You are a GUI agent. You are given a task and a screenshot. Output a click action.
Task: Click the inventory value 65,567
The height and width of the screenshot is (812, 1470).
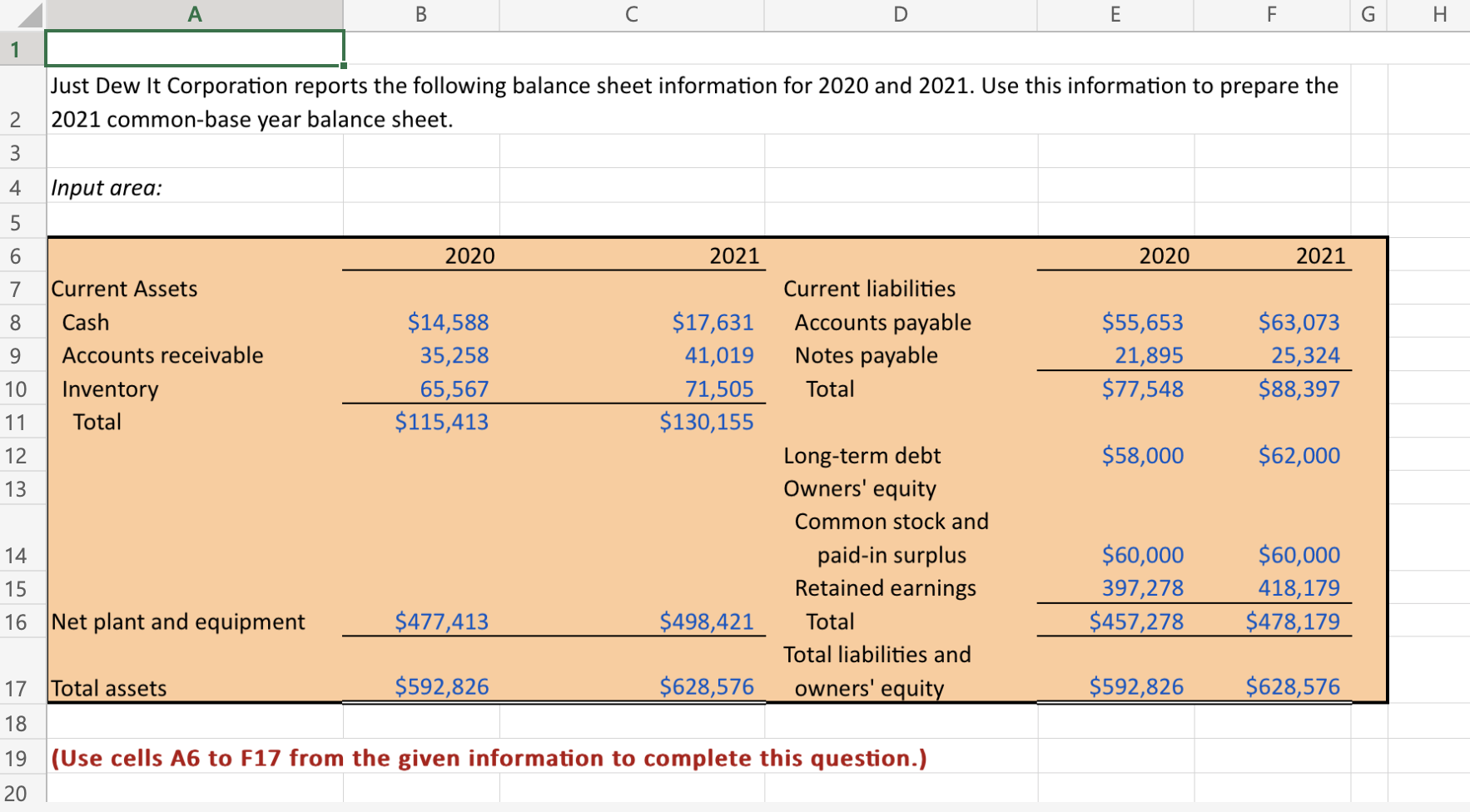[454, 389]
